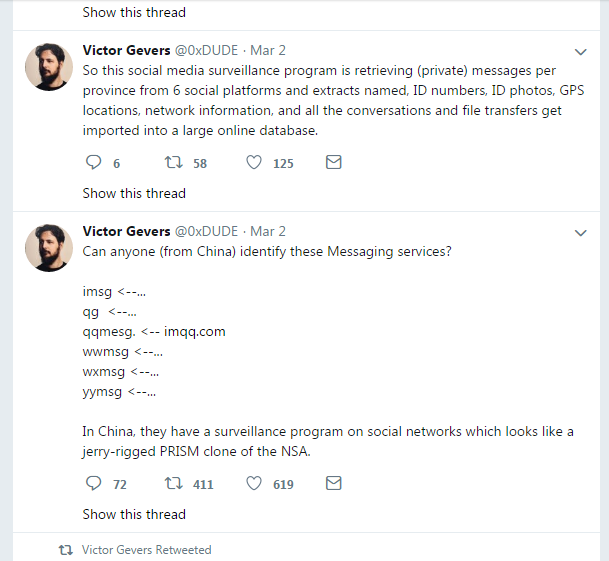Image resolution: width=609 pixels, height=561 pixels.
Task: Open the Mar 2 timestamp of the Messaging services tweet
Action: [267, 232]
